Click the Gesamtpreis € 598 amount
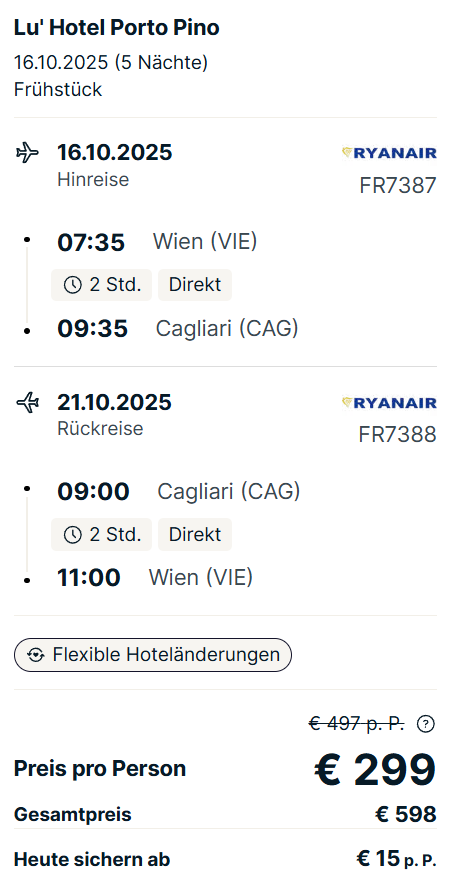This screenshot has width=450, height=889. tap(406, 815)
